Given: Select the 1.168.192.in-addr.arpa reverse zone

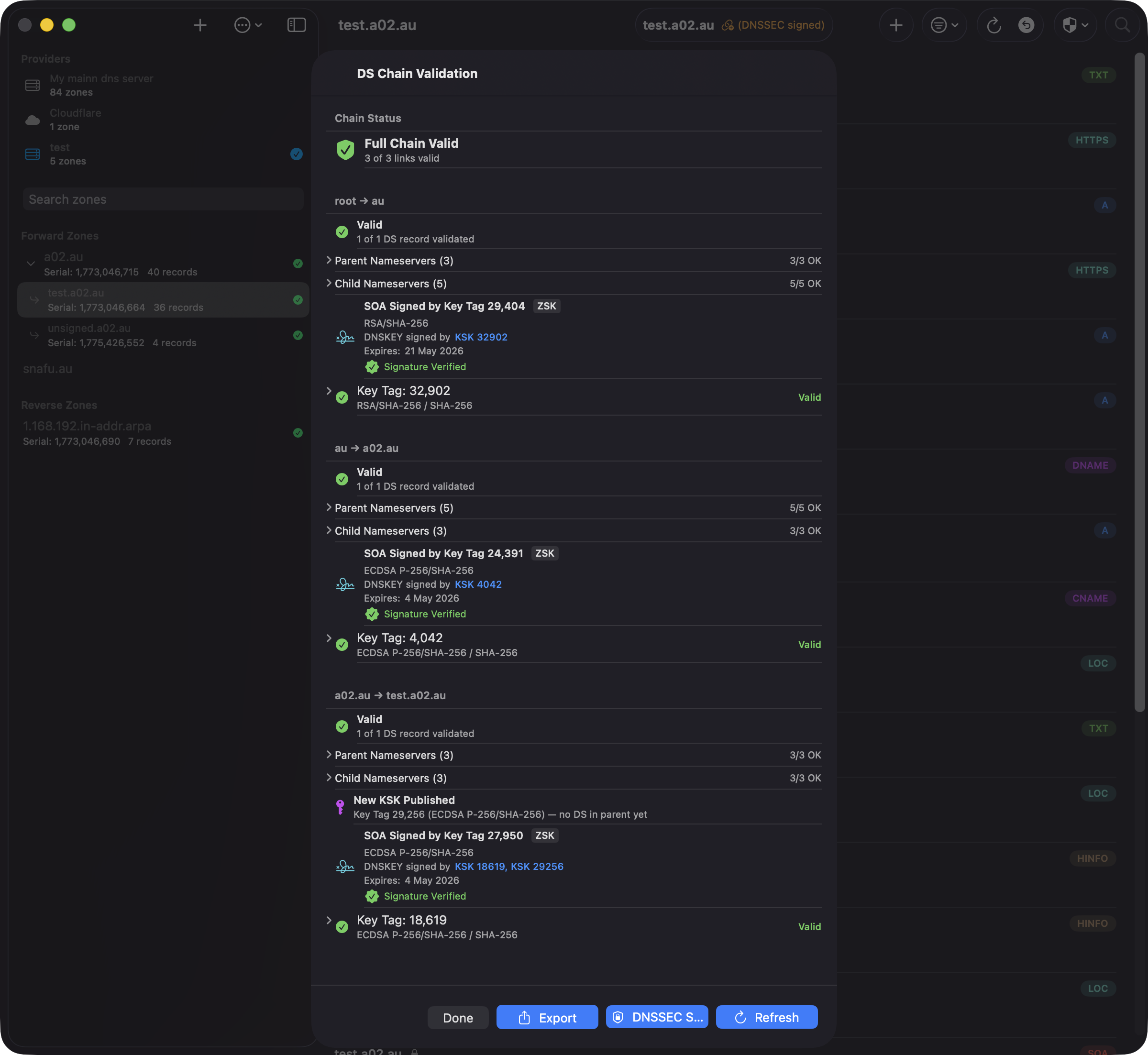Looking at the screenshot, I should [x=163, y=433].
